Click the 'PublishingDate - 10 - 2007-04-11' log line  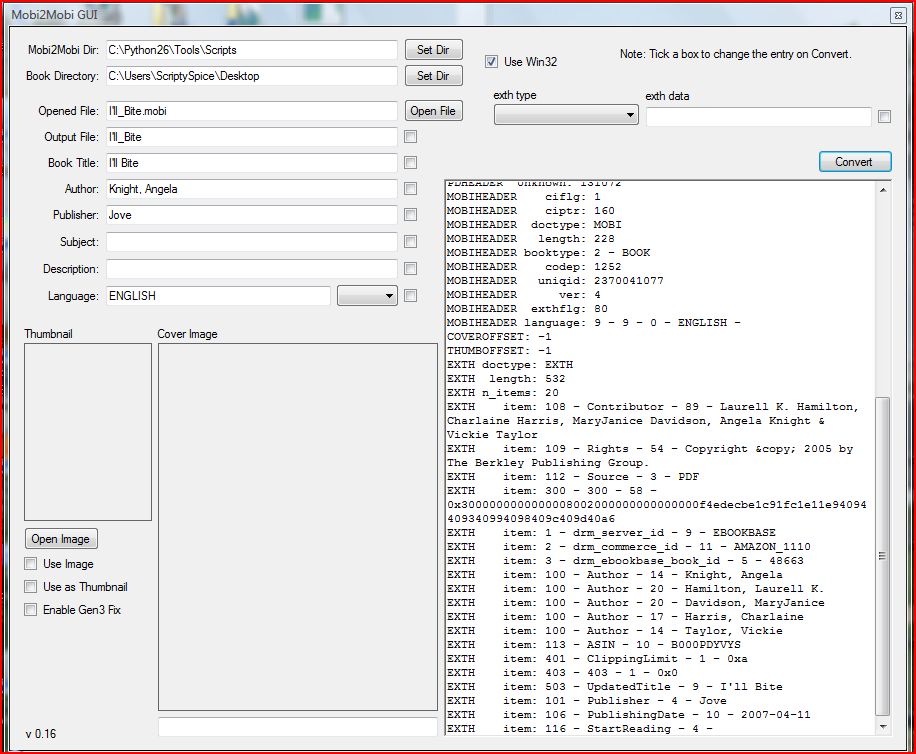point(629,715)
